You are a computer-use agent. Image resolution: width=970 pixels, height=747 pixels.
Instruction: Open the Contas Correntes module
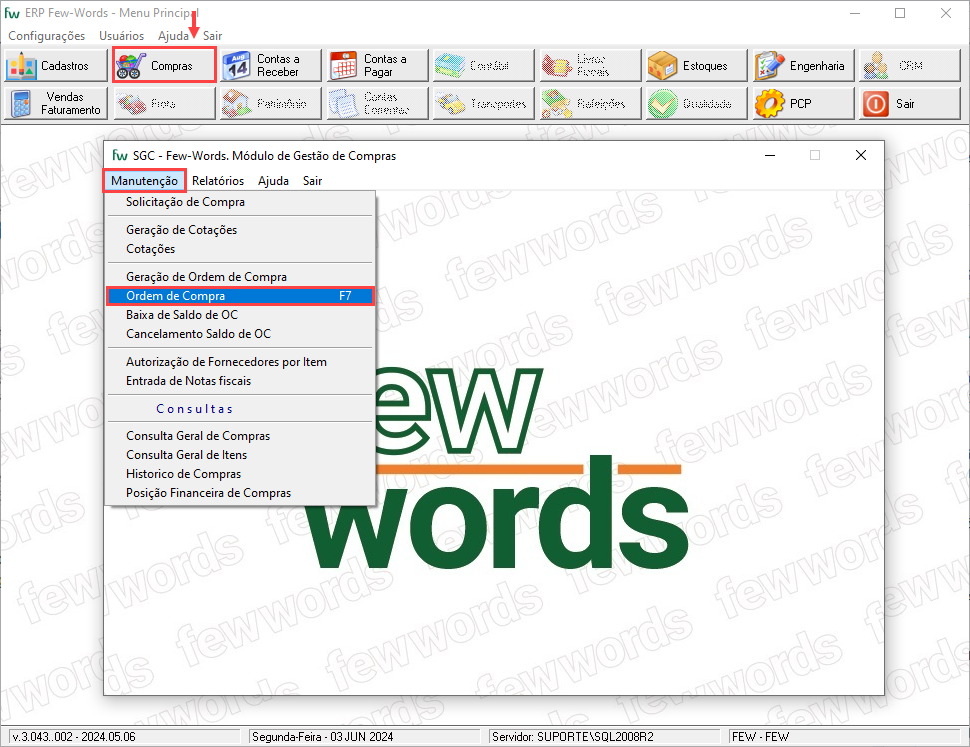[x=377, y=103]
